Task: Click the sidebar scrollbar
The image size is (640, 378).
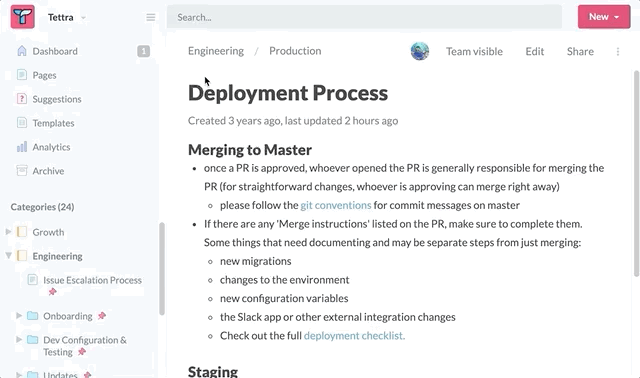Action: tap(162, 269)
